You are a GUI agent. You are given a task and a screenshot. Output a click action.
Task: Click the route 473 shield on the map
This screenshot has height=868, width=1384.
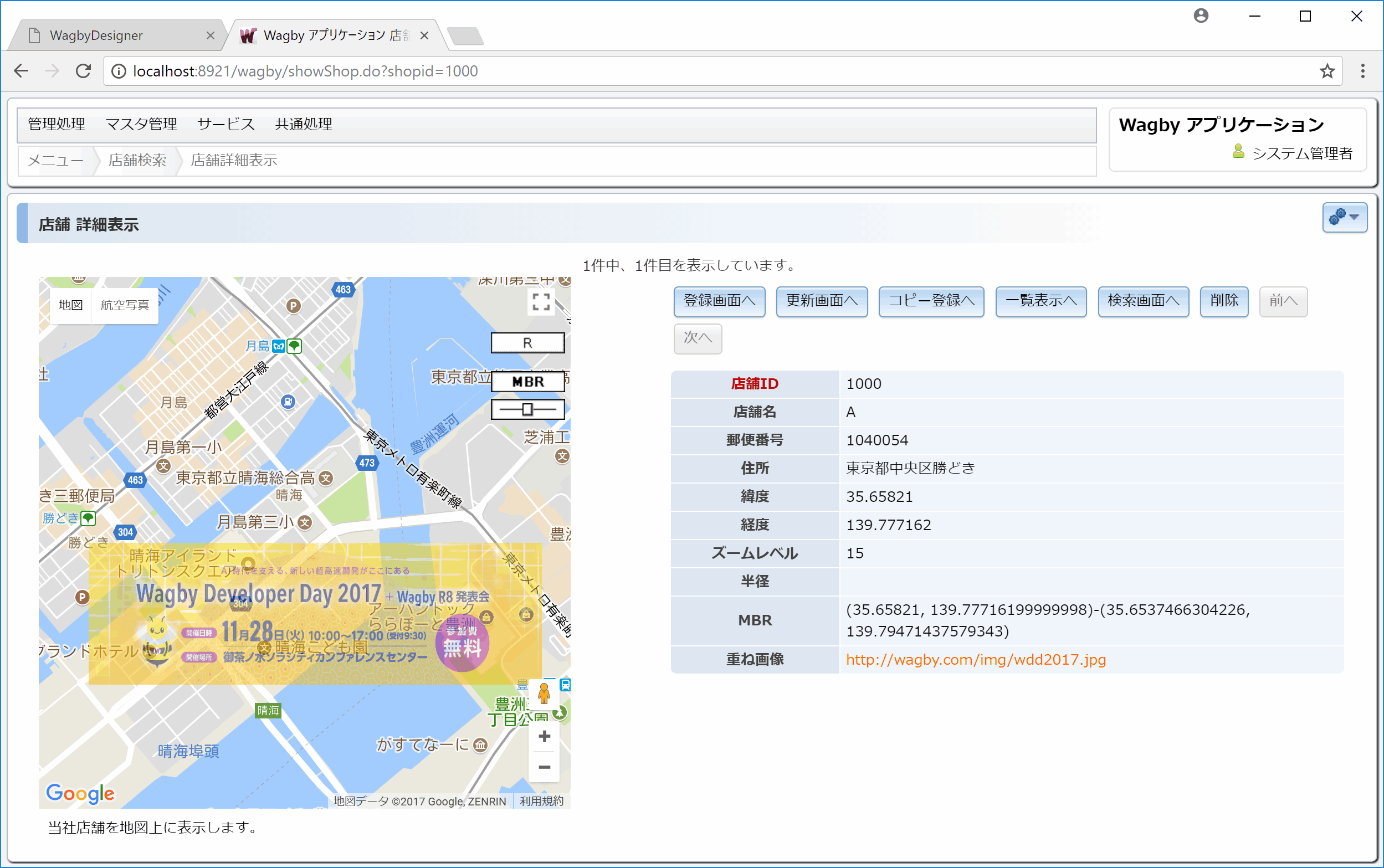(x=367, y=463)
